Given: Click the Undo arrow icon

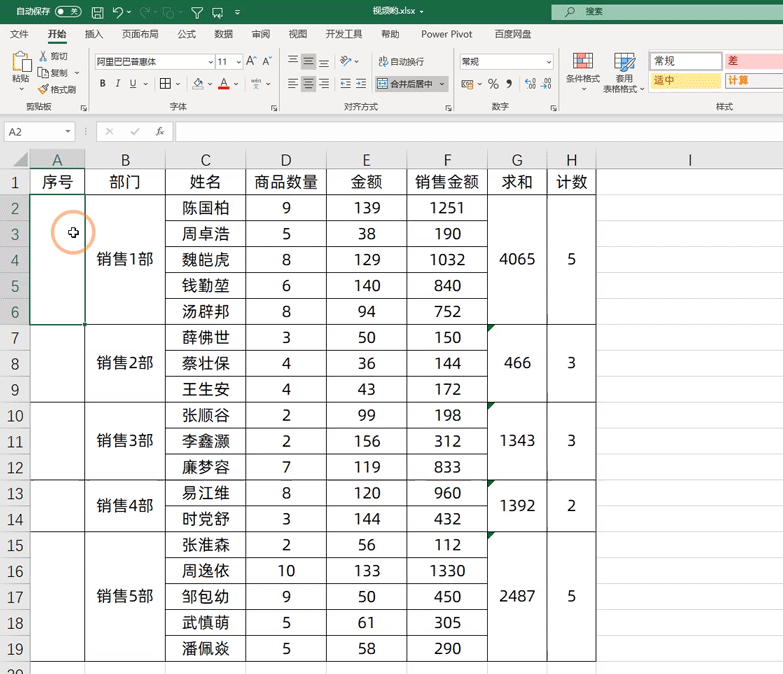Looking at the screenshot, I should tap(118, 12).
